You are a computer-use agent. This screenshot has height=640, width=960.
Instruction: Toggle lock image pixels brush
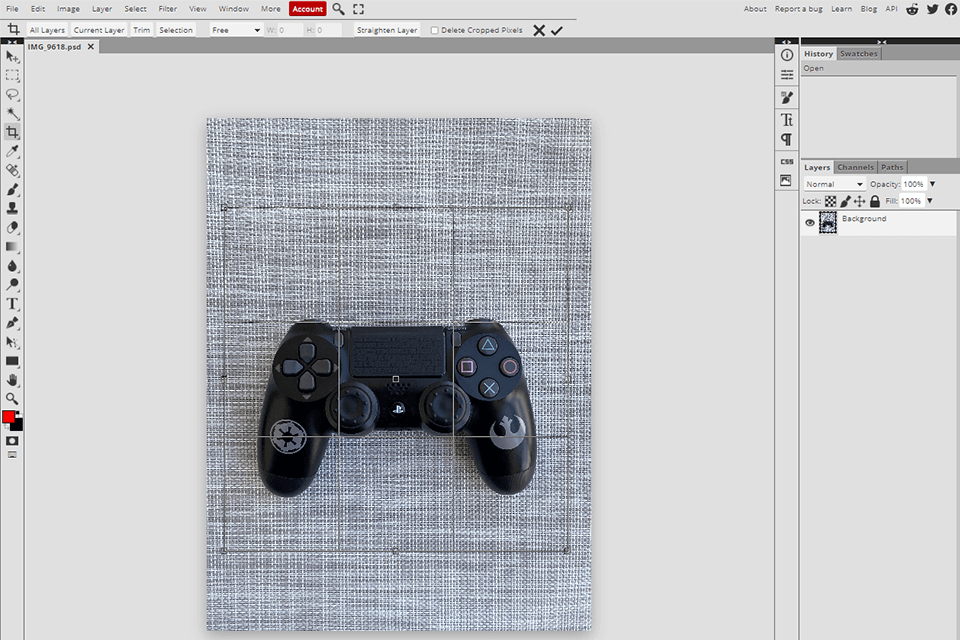(846, 201)
